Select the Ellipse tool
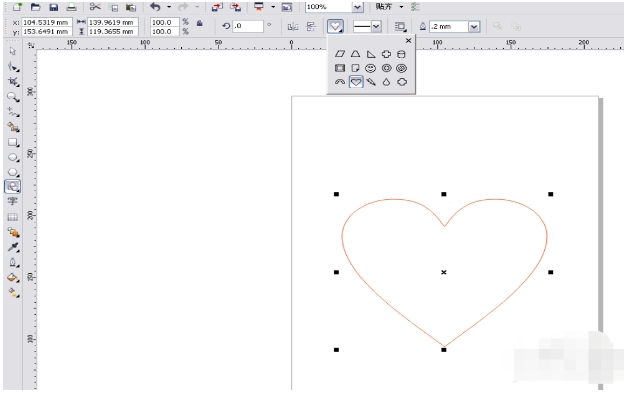The image size is (625, 412). tap(13, 157)
